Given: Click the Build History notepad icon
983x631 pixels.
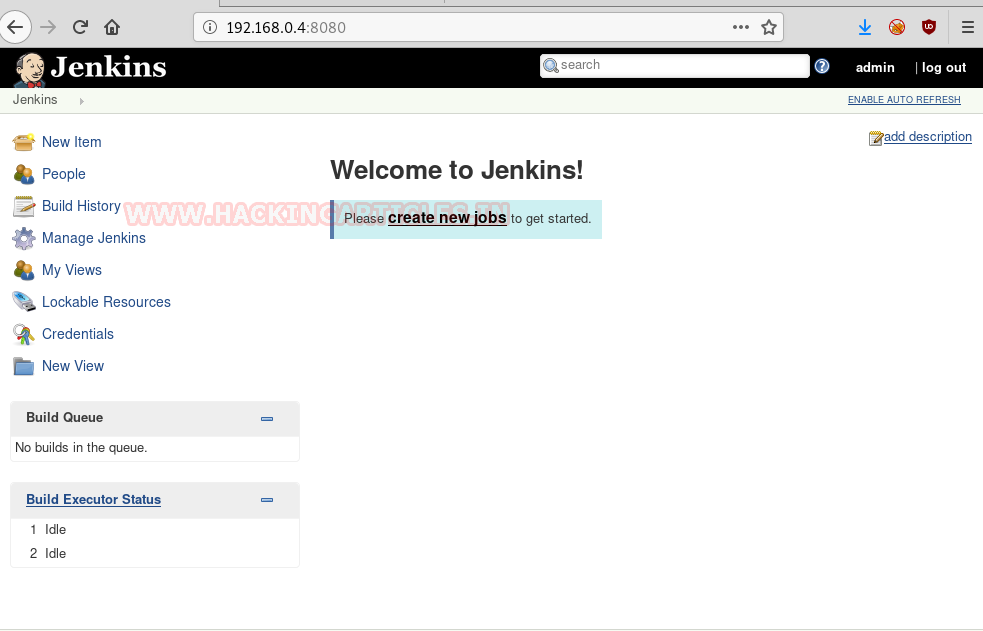Looking at the screenshot, I should 24,206.
